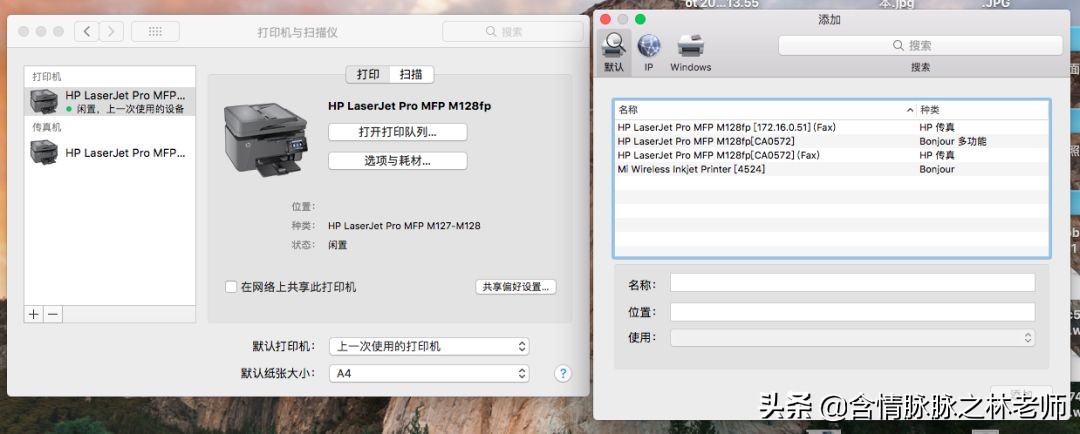This screenshot has width=1080, height=434.
Task: Open 共享偏好设置 sharing preferences
Action: (x=516, y=287)
